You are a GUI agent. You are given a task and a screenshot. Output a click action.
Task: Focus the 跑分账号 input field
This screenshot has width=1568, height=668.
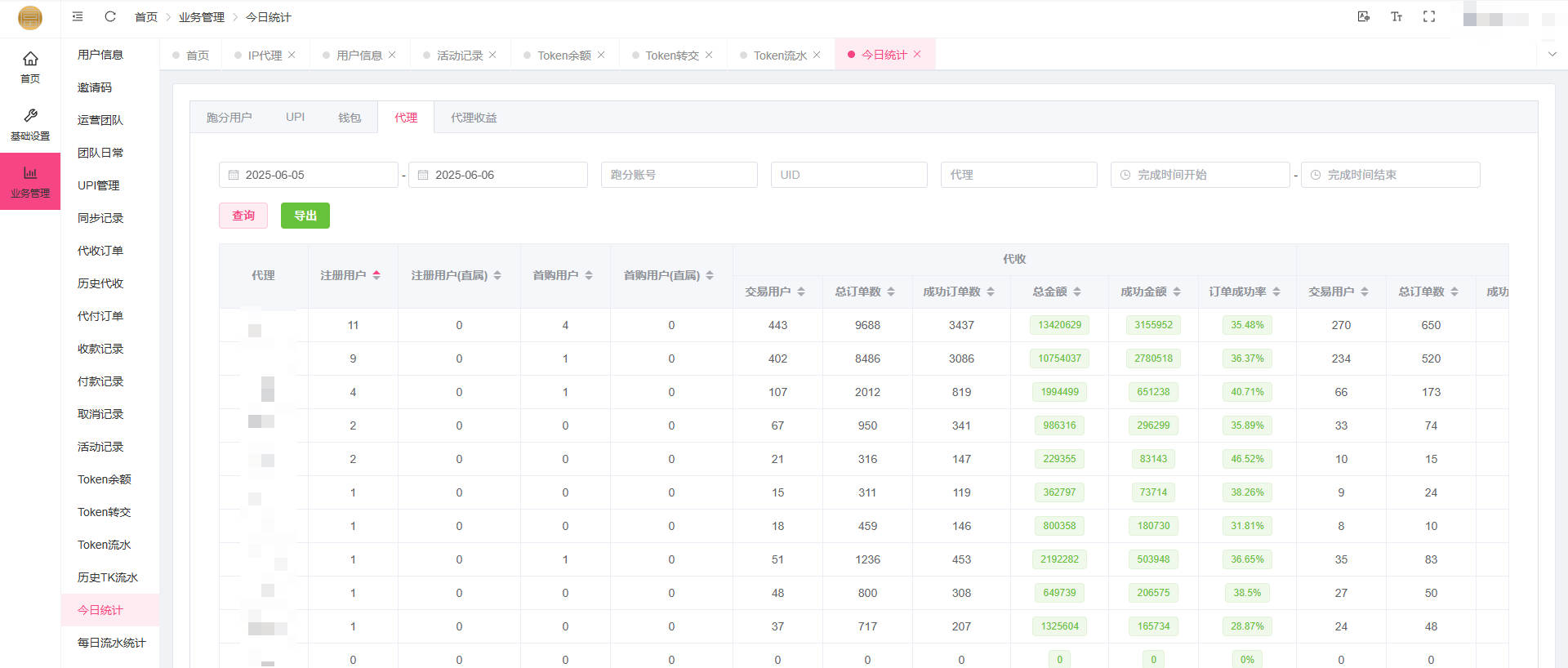(679, 175)
